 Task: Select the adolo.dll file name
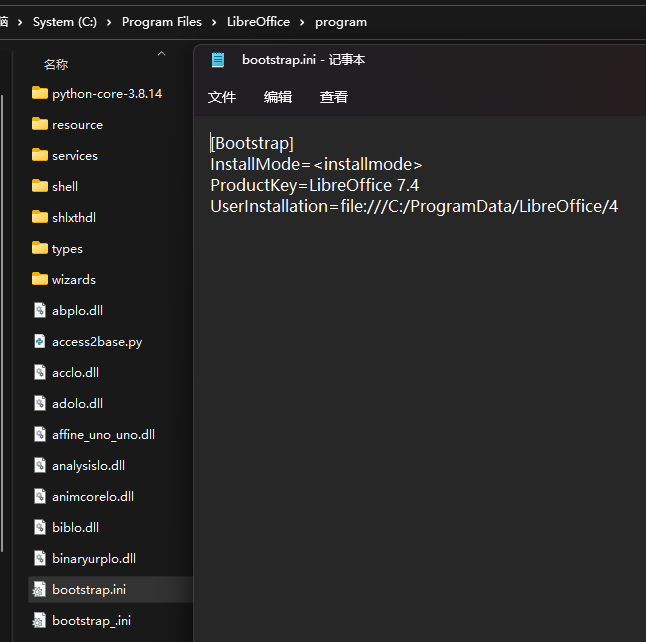(x=77, y=403)
